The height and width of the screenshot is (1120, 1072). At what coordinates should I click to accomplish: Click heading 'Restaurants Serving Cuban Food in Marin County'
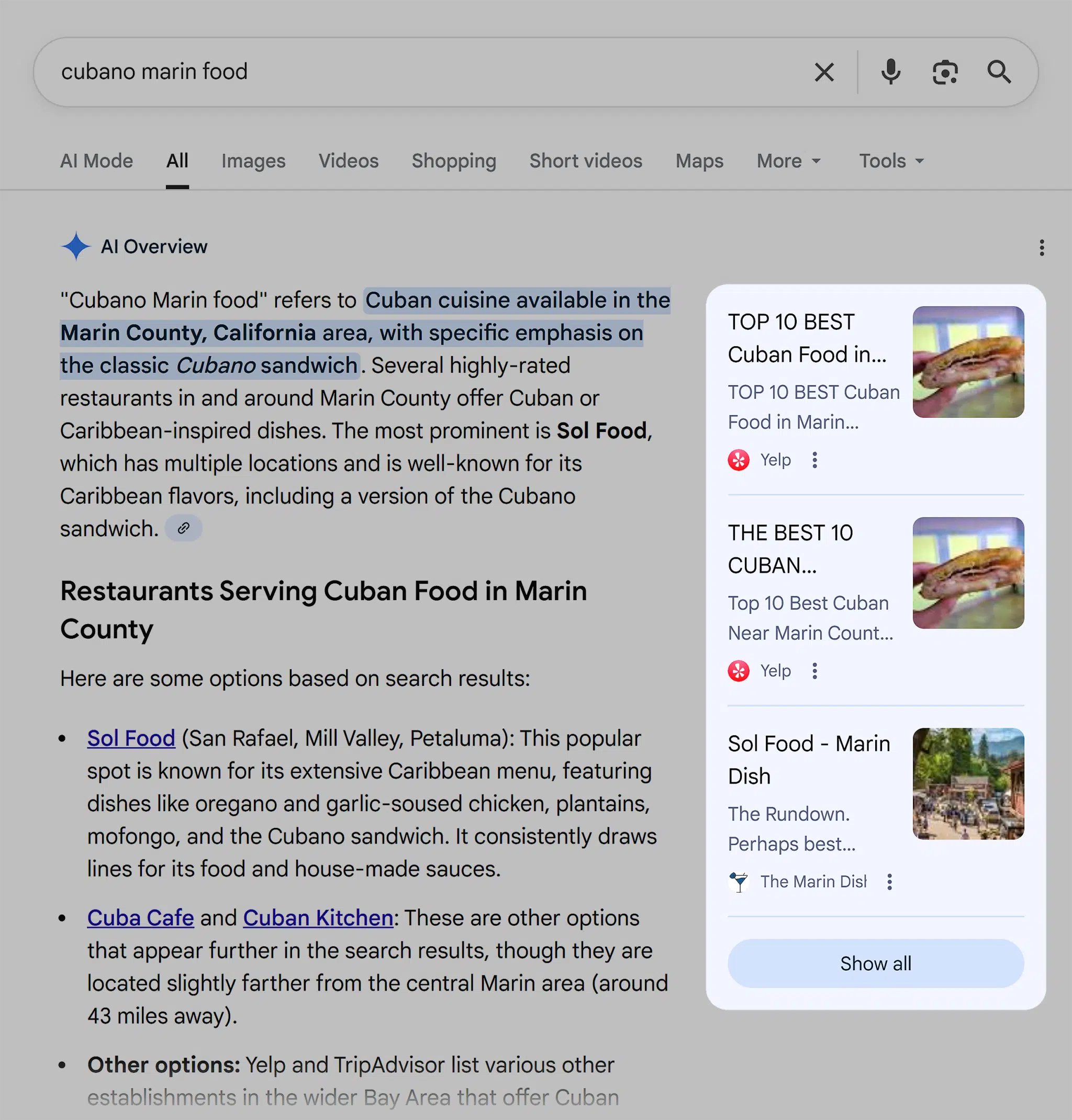[323, 609]
